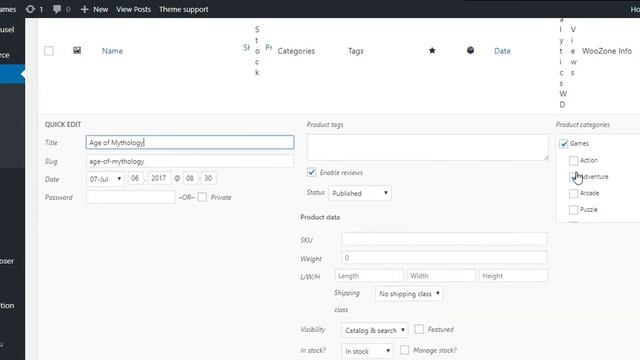Open the Visibility dropdown Catalog & search

point(375,330)
